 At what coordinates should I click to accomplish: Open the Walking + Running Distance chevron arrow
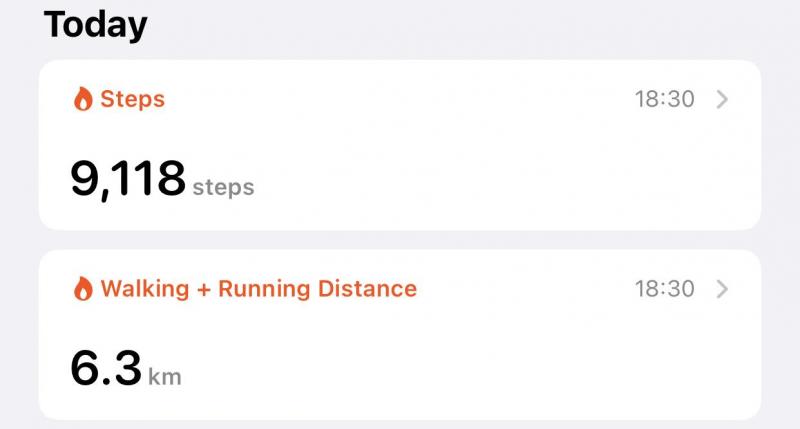(x=722, y=289)
